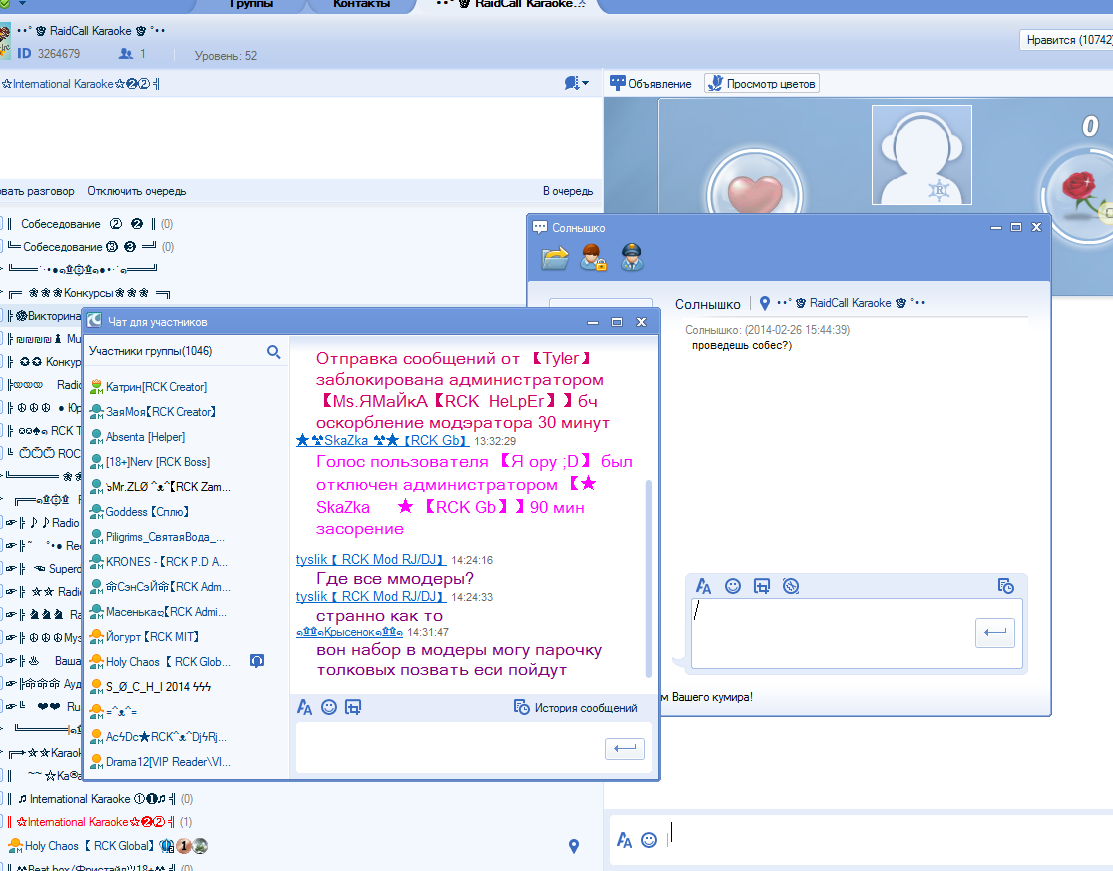Open emoticon picker in members chat toolbar

[x=329, y=707]
